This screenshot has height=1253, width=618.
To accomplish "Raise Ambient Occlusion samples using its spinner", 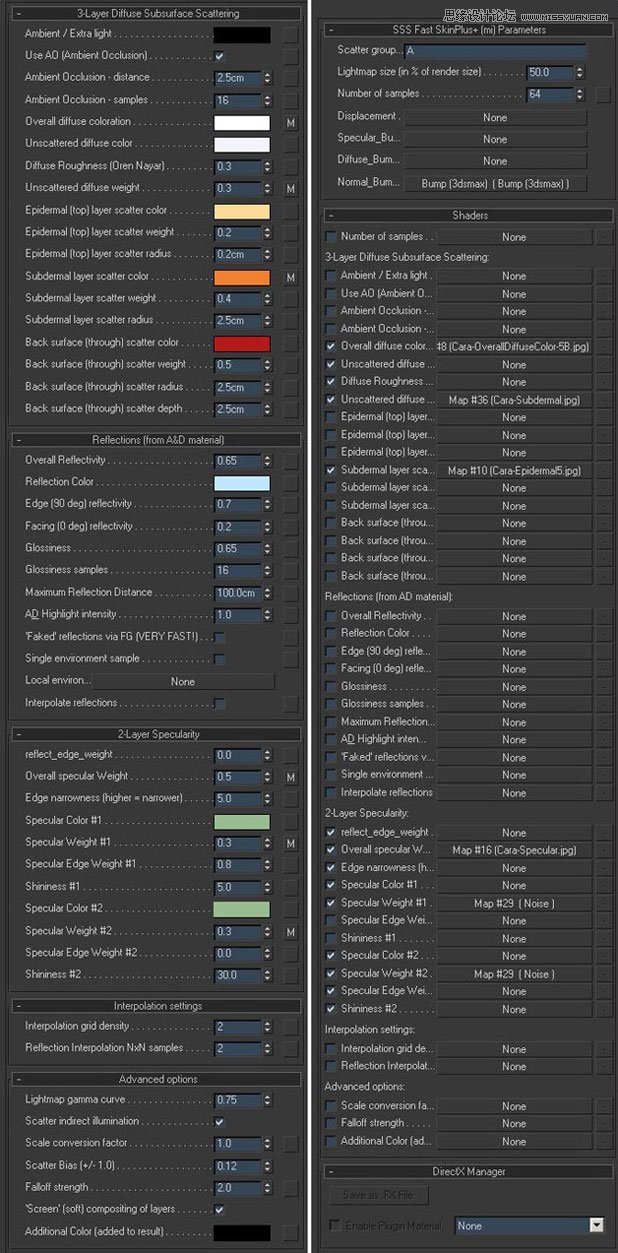I will pos(265,94).
